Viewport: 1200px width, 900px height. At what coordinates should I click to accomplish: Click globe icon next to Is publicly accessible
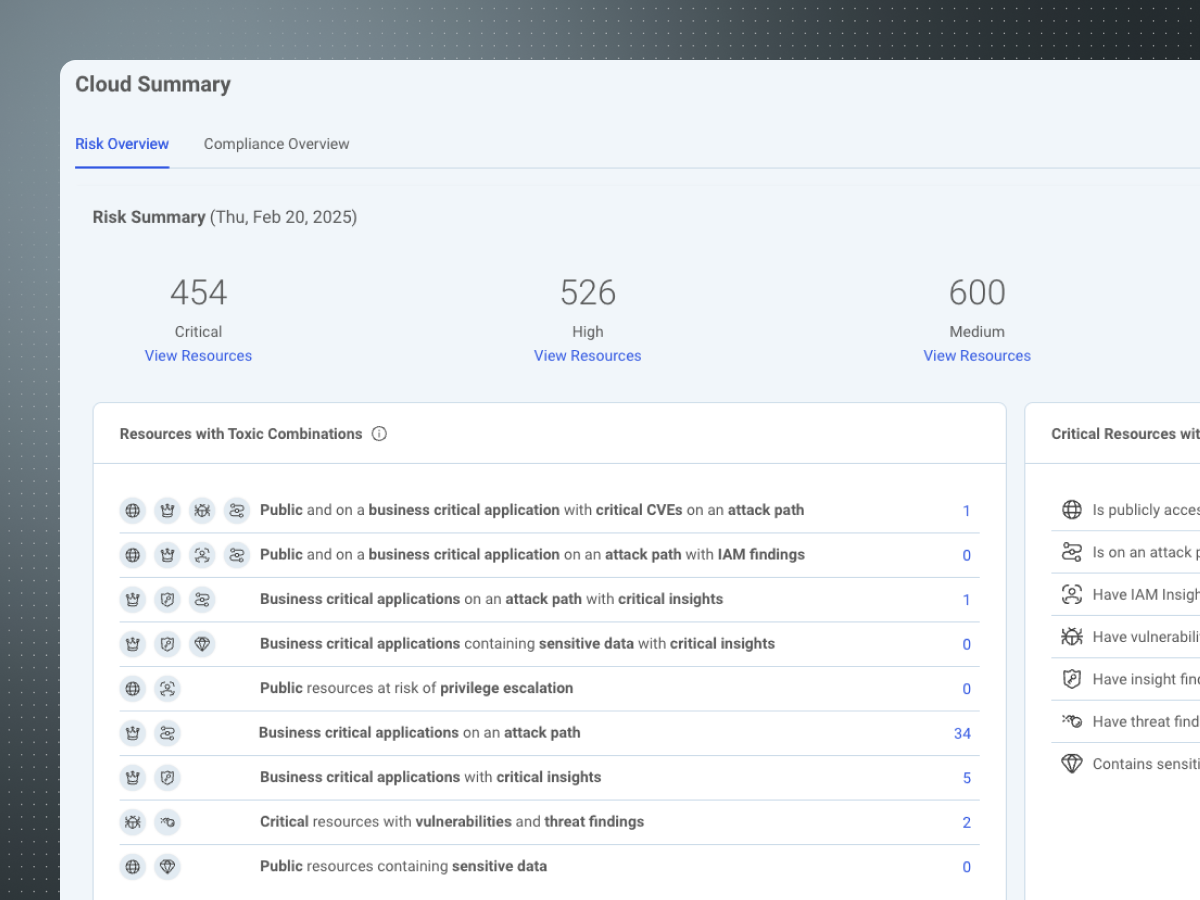1072,510
